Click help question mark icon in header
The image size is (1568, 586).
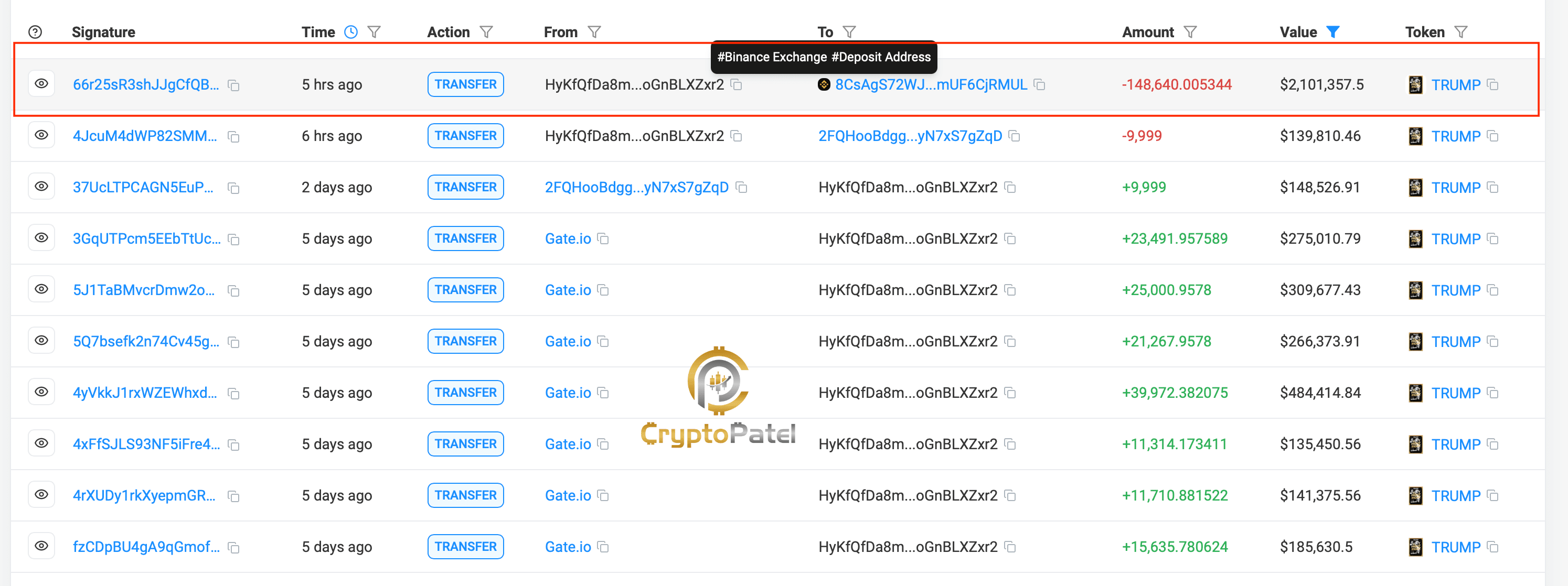(35, 32)
